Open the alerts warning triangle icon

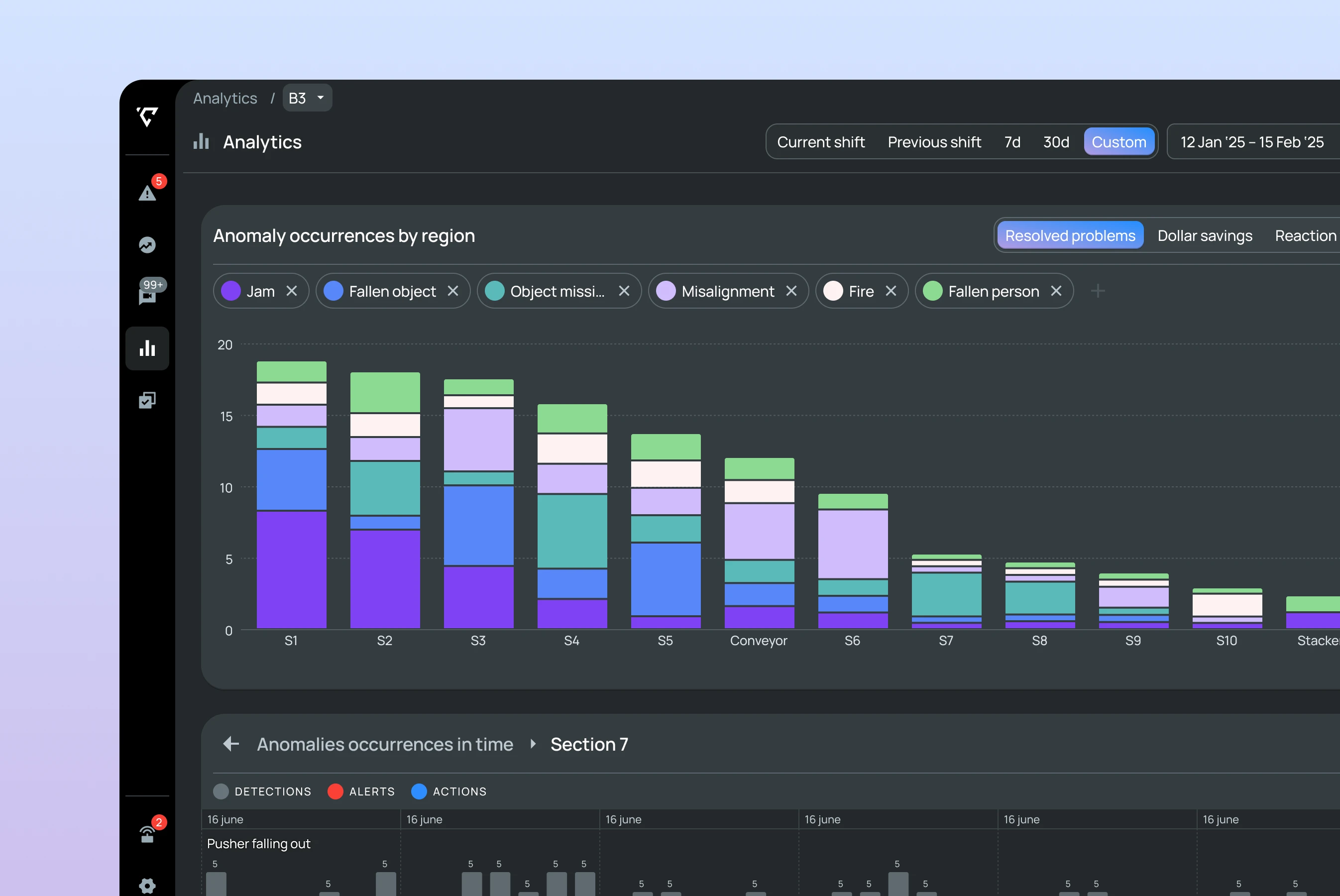click(x=147, y=193)
